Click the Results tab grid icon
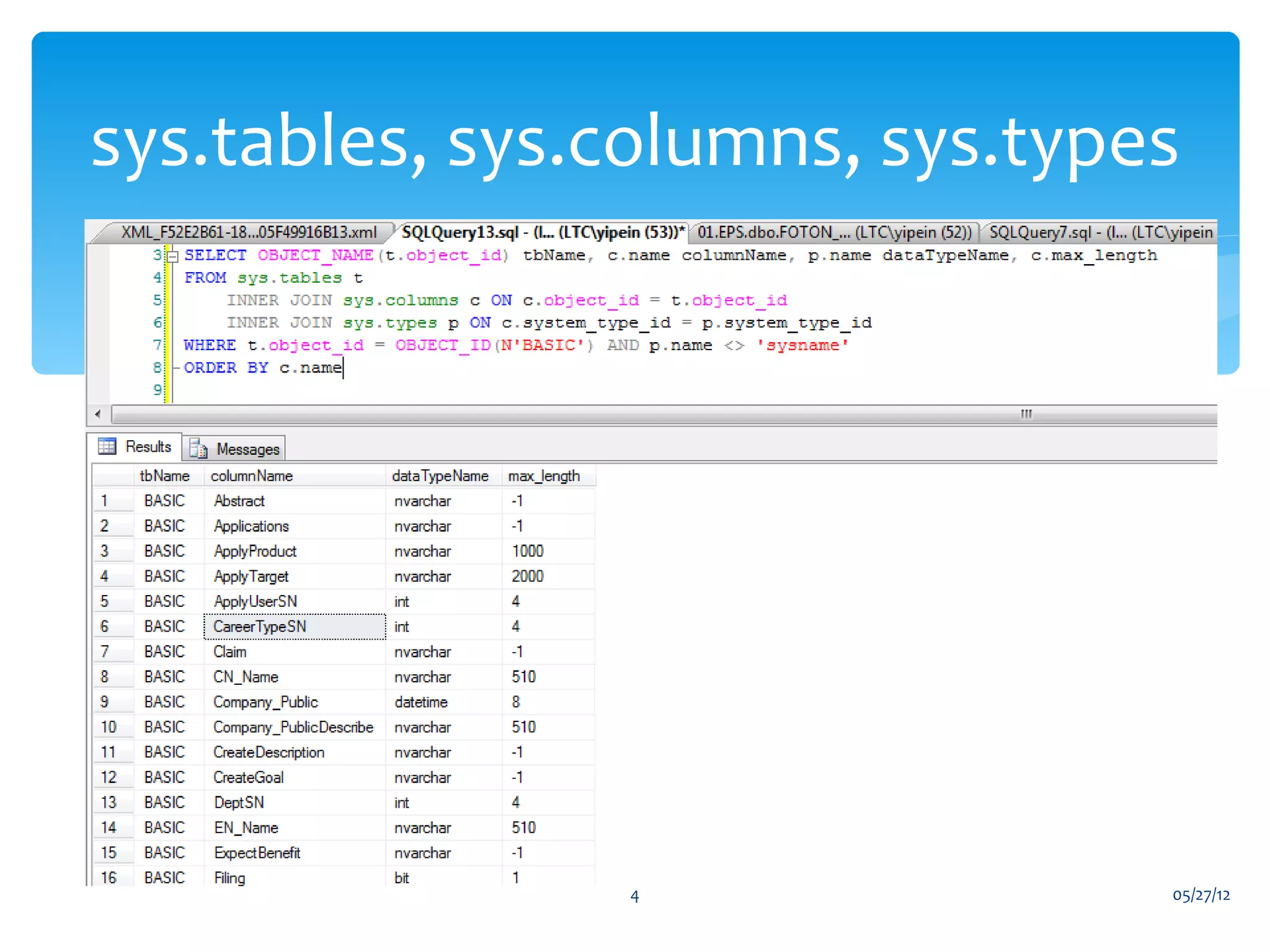Image resolution: width=1270 pixels, height=952 pixels. click(x=107, y=446)
